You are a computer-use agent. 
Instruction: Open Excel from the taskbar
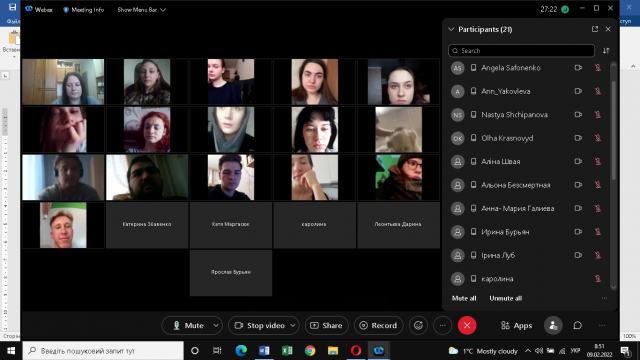point(287,351)
